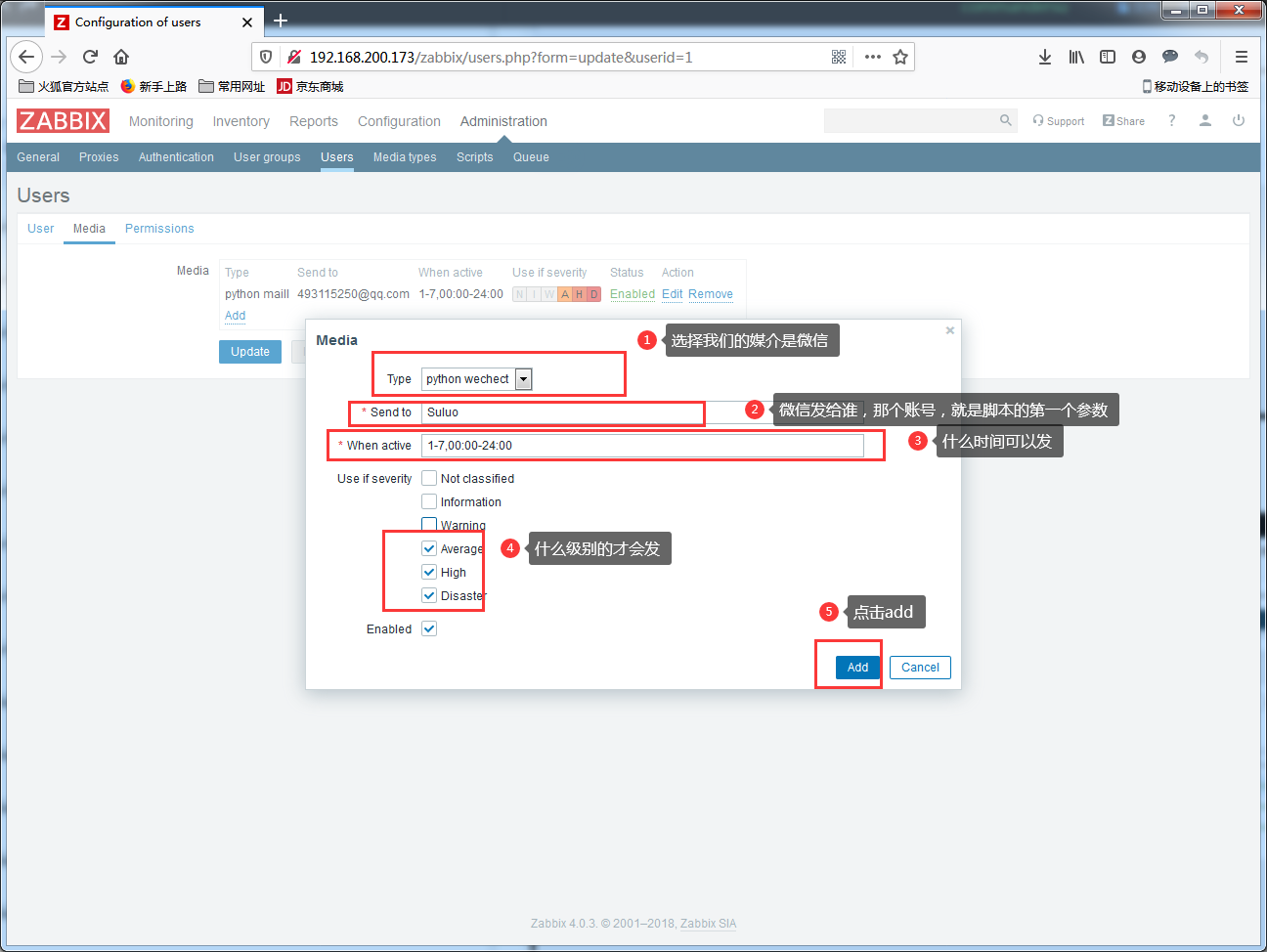Image resolution: width=1267 pixels, height=952 pixels.
Task: Untick the Average severity checkbox
Action: [429, 548]
